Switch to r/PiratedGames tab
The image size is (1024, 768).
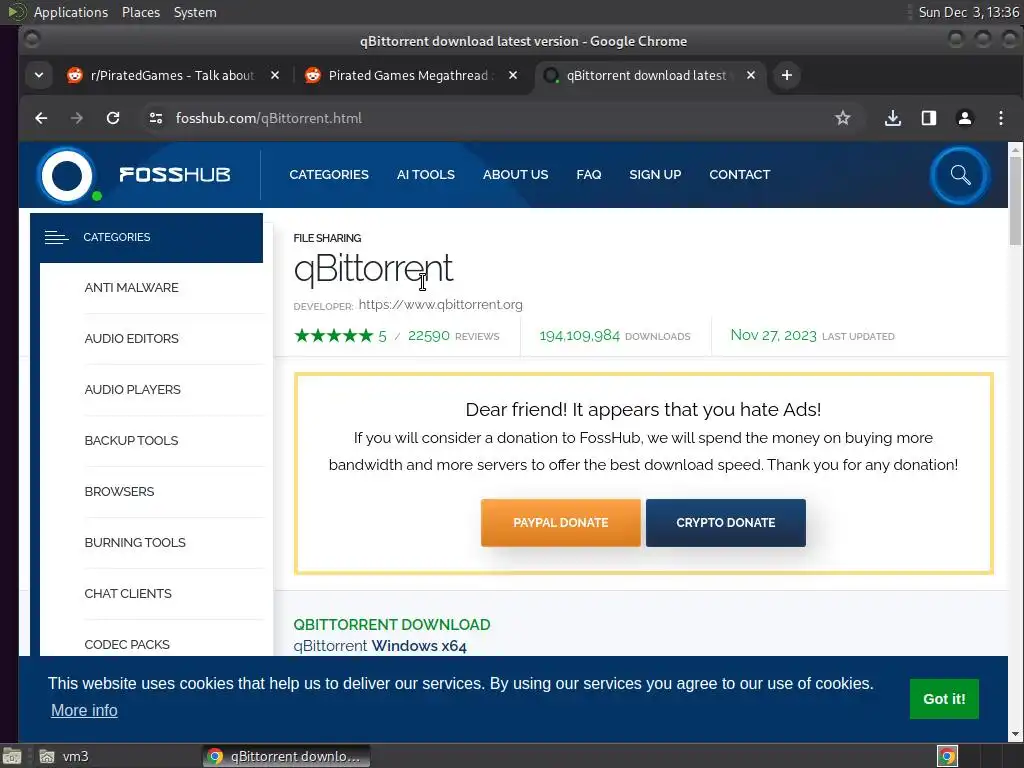pyautogui.click(x=173, y=75)
